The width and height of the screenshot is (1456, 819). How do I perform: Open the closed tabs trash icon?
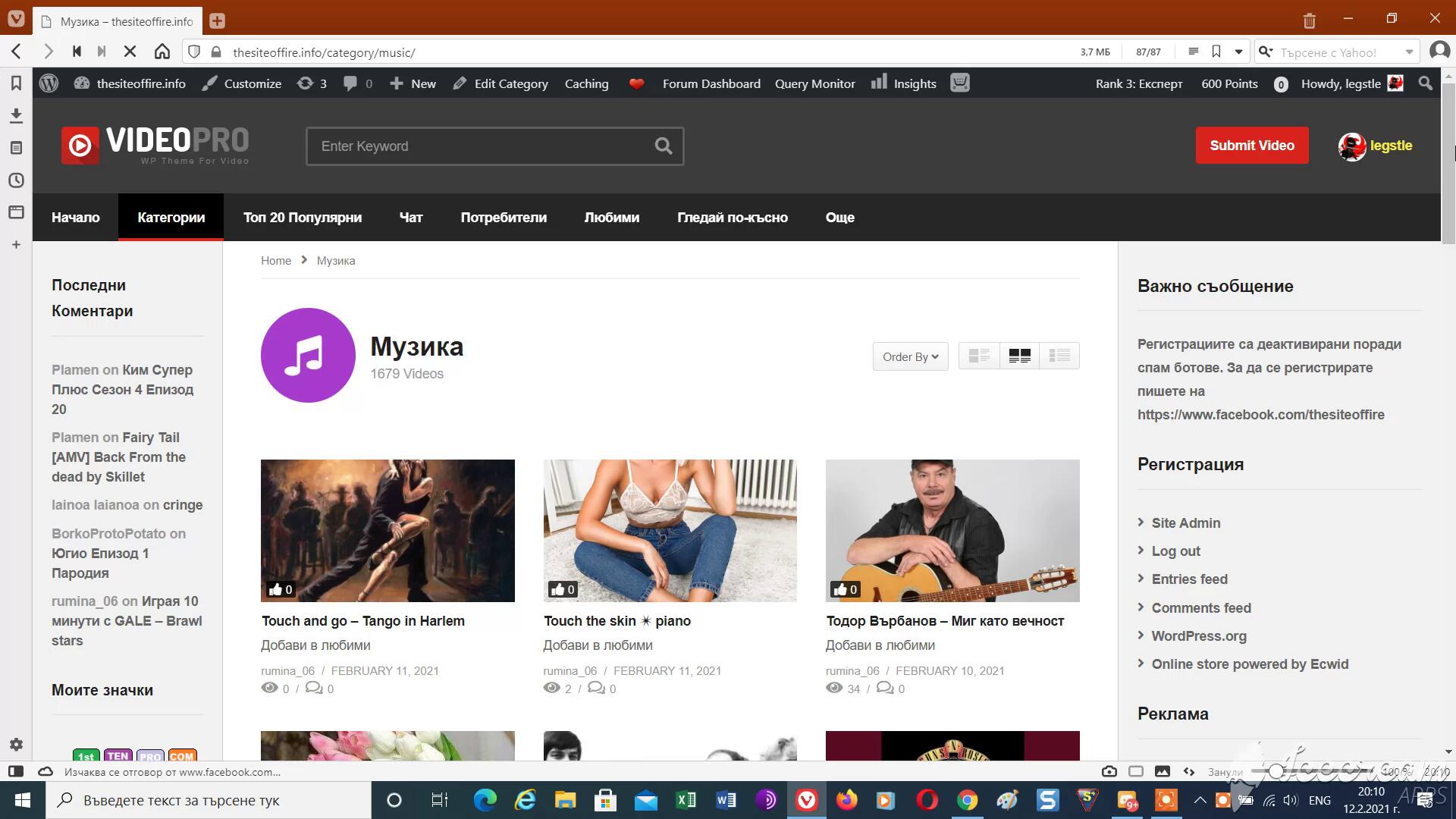[1310, 20]
